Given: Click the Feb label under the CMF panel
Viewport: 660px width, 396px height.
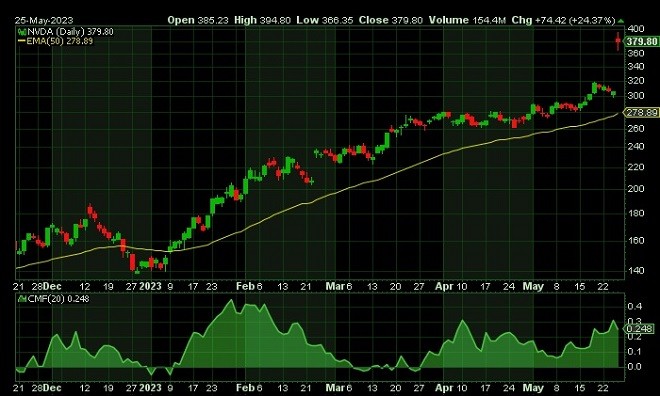Looking at the screenshot, I should point(245,388).
